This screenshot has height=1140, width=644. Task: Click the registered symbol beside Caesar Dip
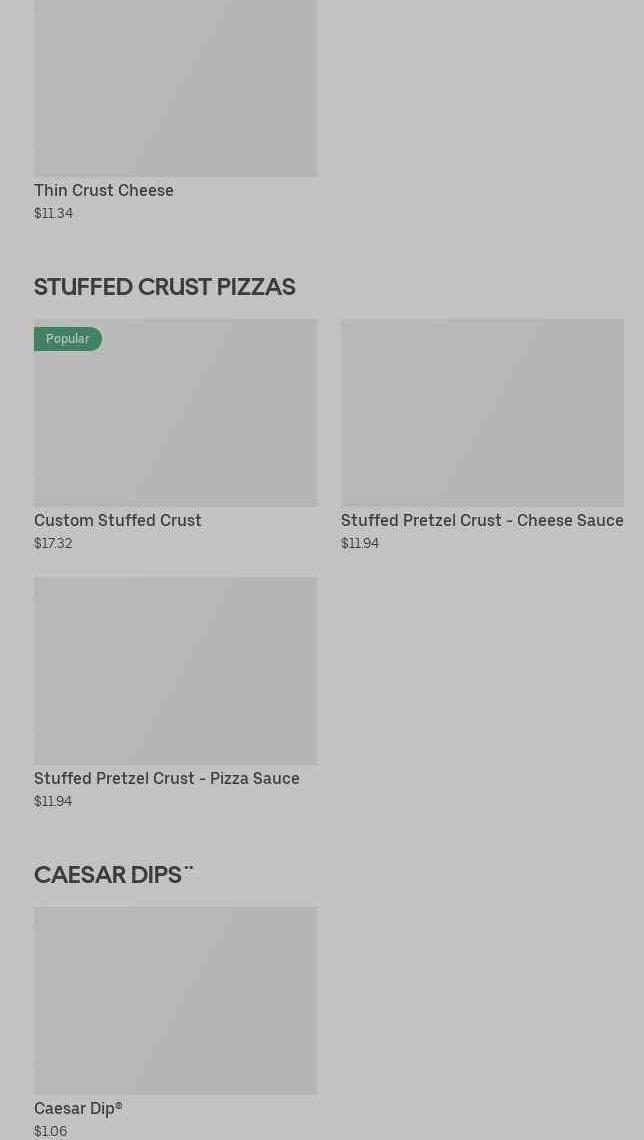pyautogui.click(x=119, y=1105)
